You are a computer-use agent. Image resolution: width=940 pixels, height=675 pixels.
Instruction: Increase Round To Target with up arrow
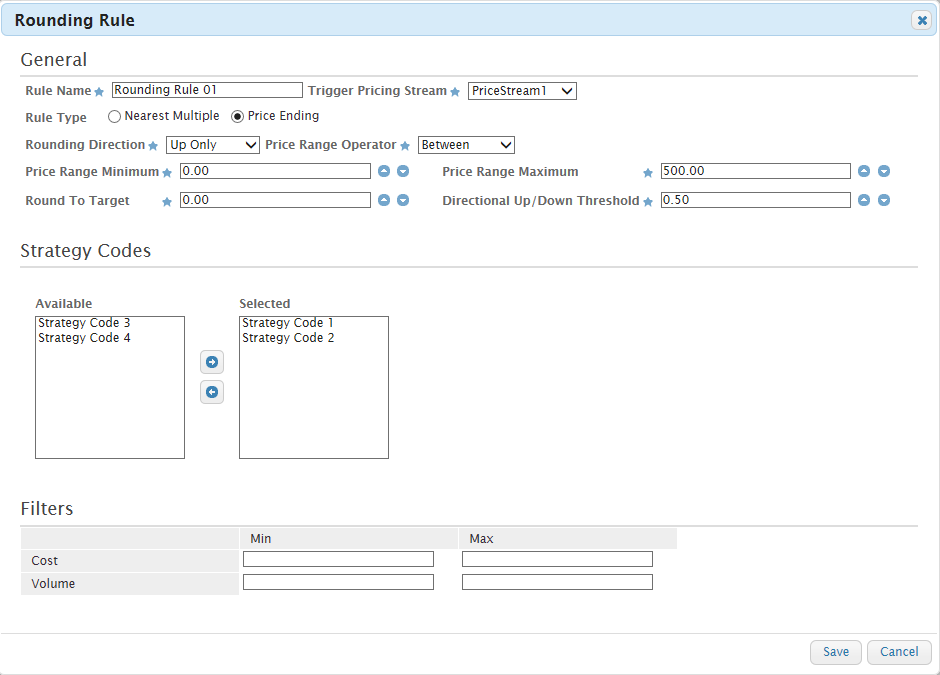(x=384, y=200)
